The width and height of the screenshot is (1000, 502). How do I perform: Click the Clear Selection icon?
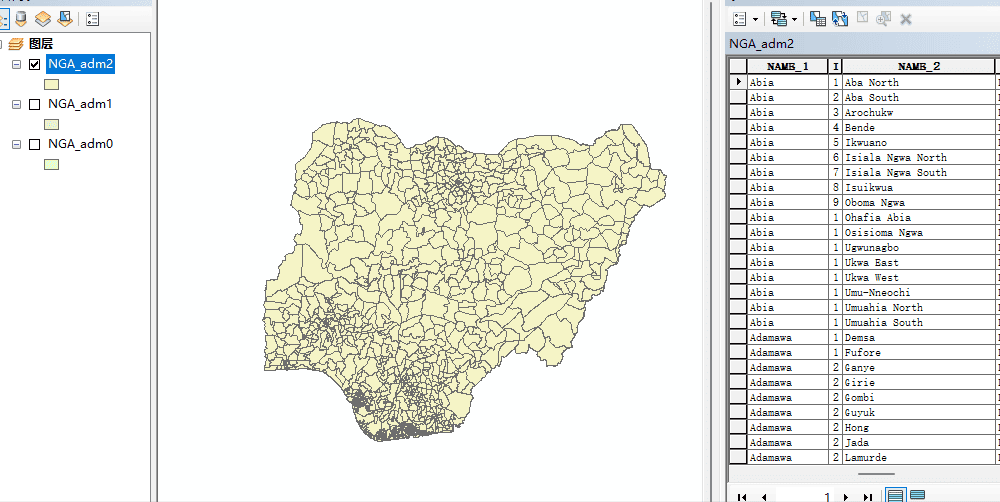(x=862, y=18)
